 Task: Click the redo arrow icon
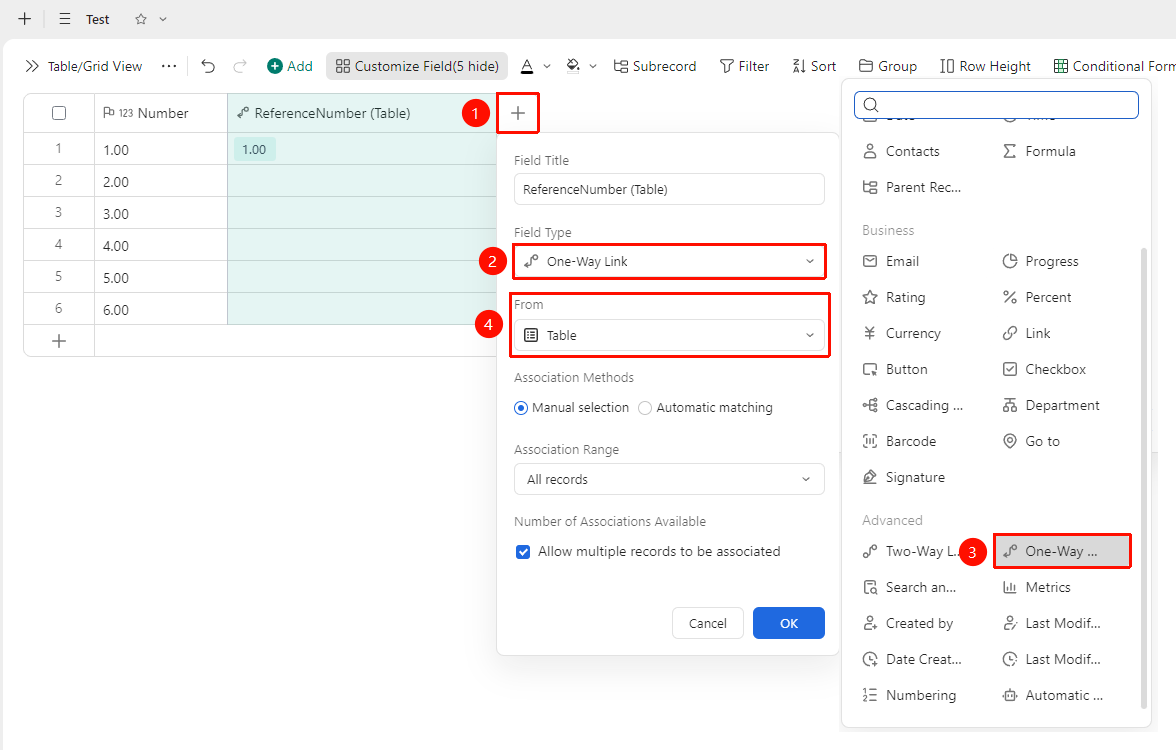point(240,66)
